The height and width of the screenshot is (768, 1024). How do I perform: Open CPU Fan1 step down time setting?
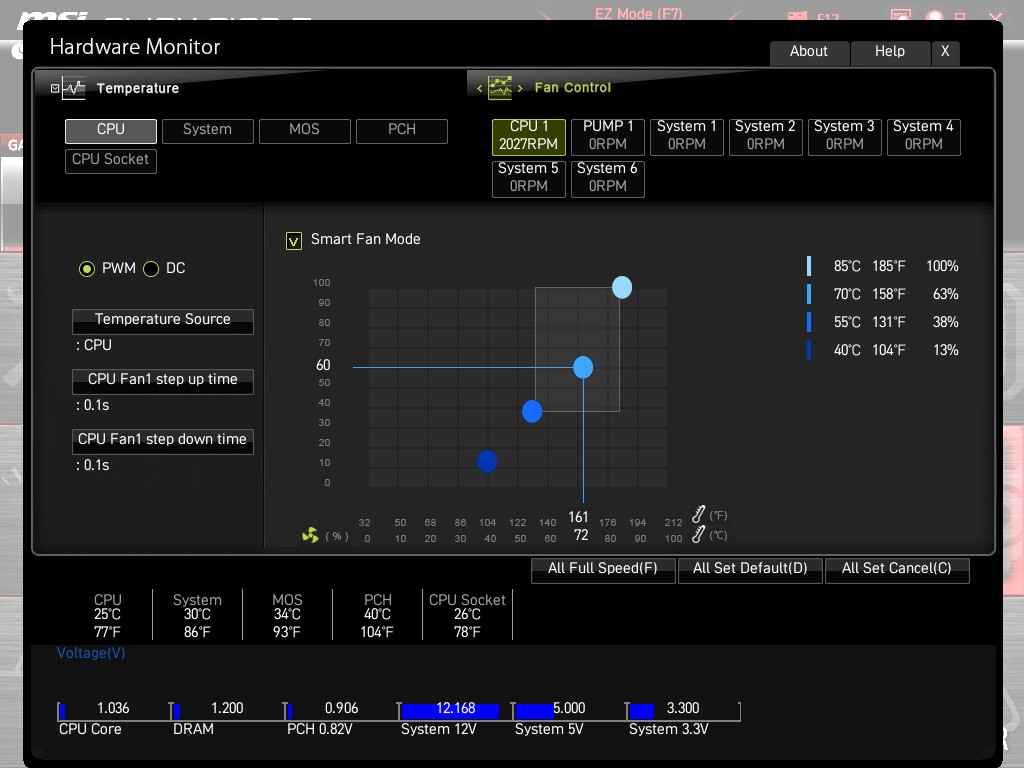coord(163,441)
